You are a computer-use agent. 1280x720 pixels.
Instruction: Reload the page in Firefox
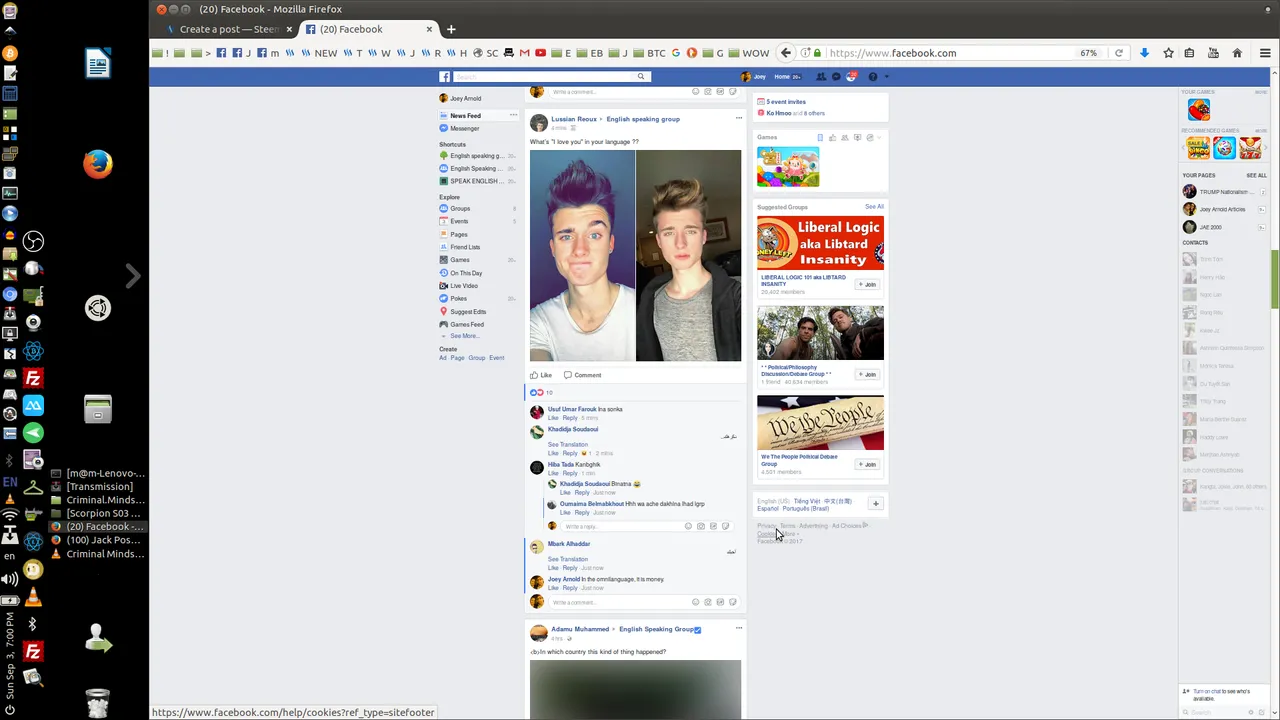coord(1119,53)
